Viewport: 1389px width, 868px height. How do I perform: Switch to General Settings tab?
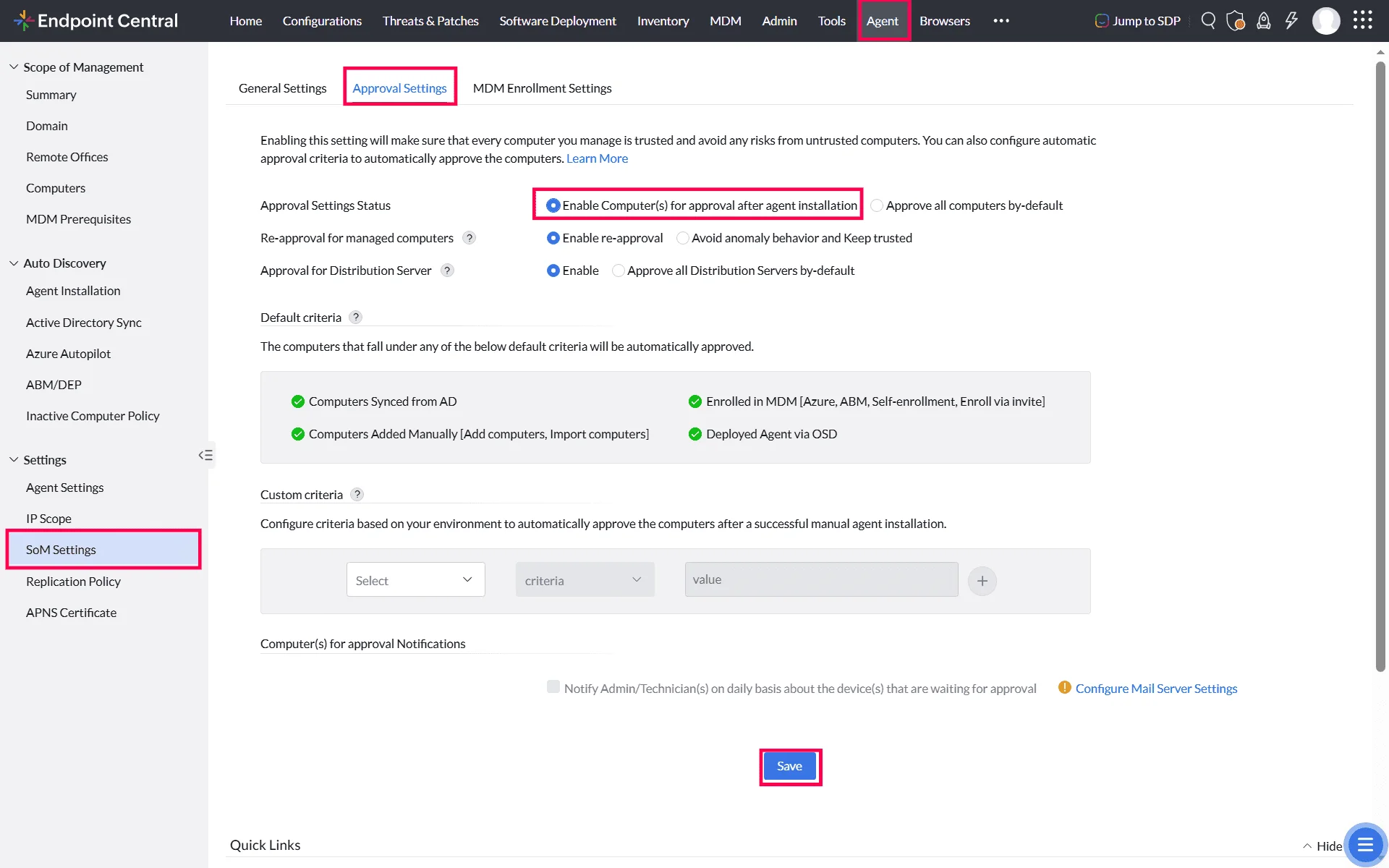click(x=282, y=88)
